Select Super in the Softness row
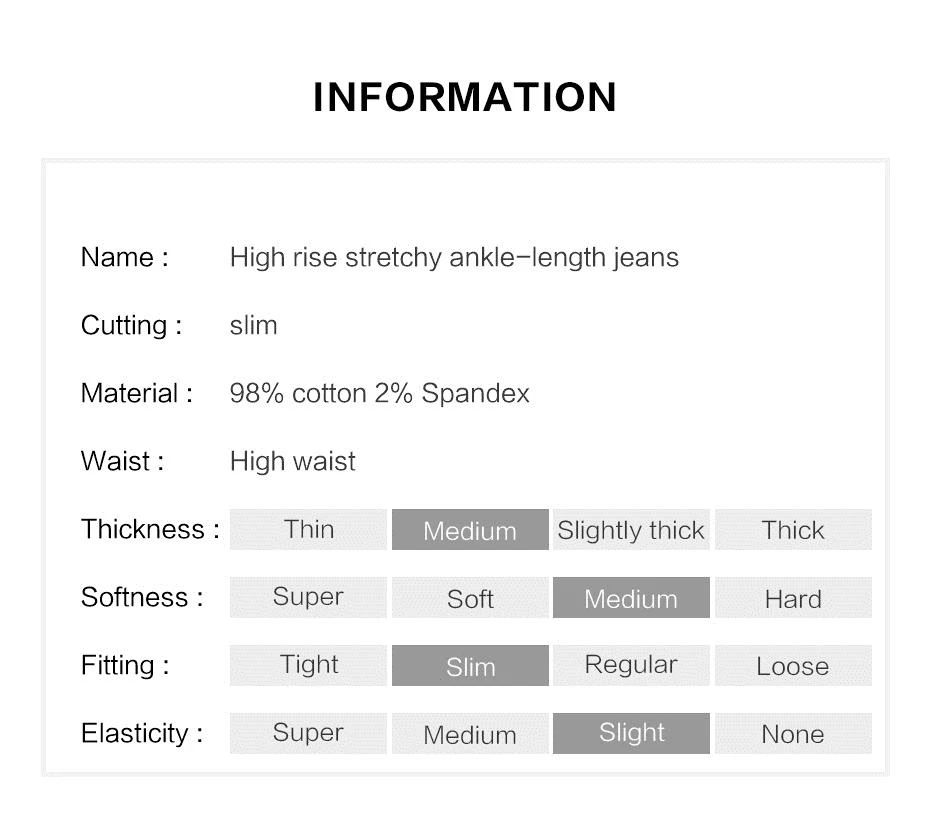 tap(308, 597)
